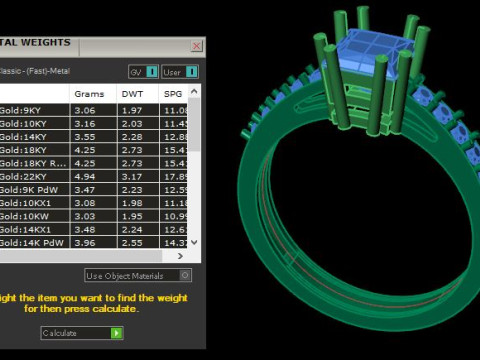Click the Metal Weights panel title
Viewport: 480px width, 360px height.
(35, 42)
